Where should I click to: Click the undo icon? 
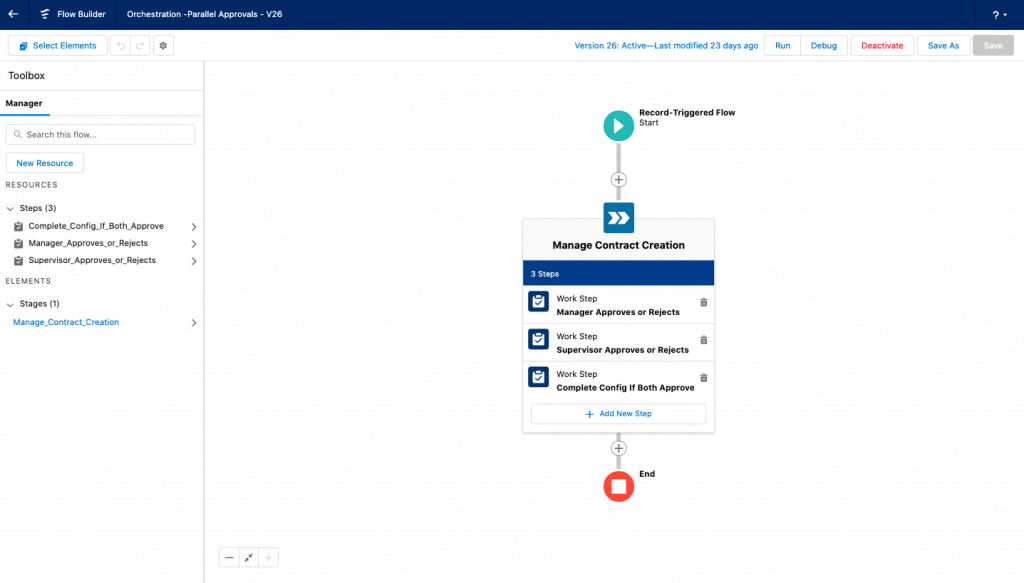[x=121, y=45]
